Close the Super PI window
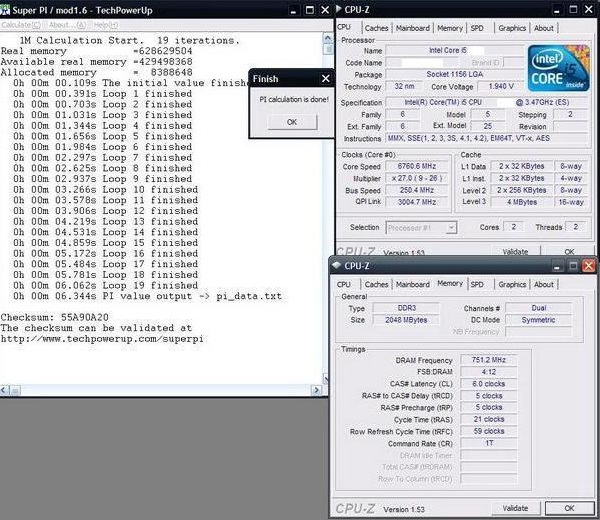The width and height of the screenshot is (600, 520). pyautogui.click(x=325, y=10)
